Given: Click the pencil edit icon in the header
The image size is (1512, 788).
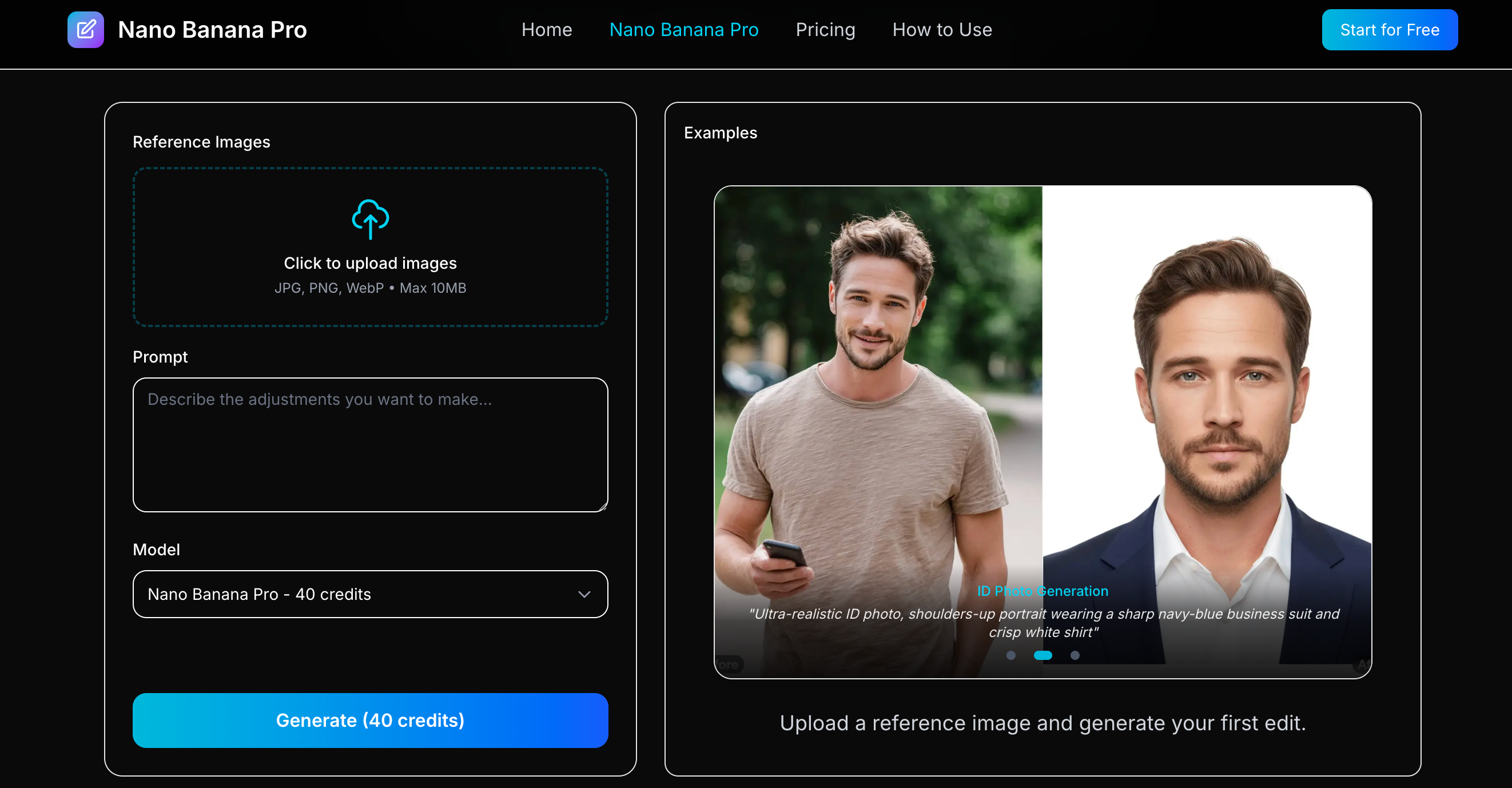Looking at the screenshot, I should tap(86, 29).
